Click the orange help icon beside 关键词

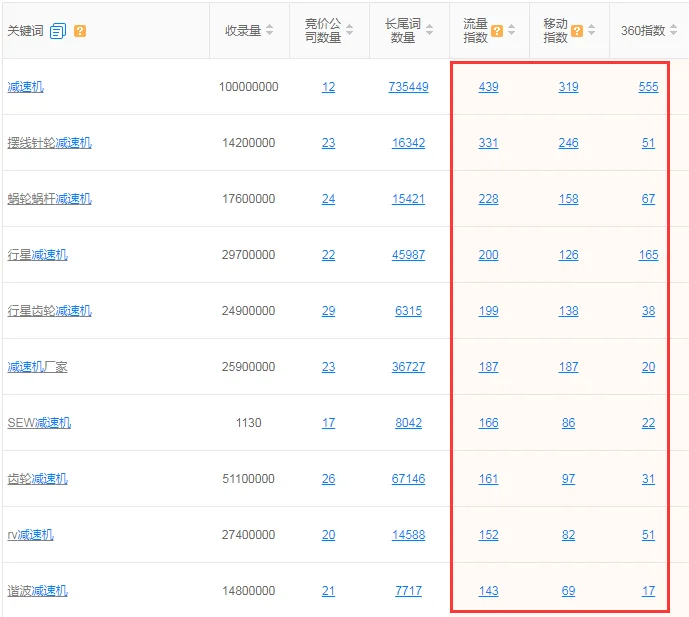click(x=80, y=31)
